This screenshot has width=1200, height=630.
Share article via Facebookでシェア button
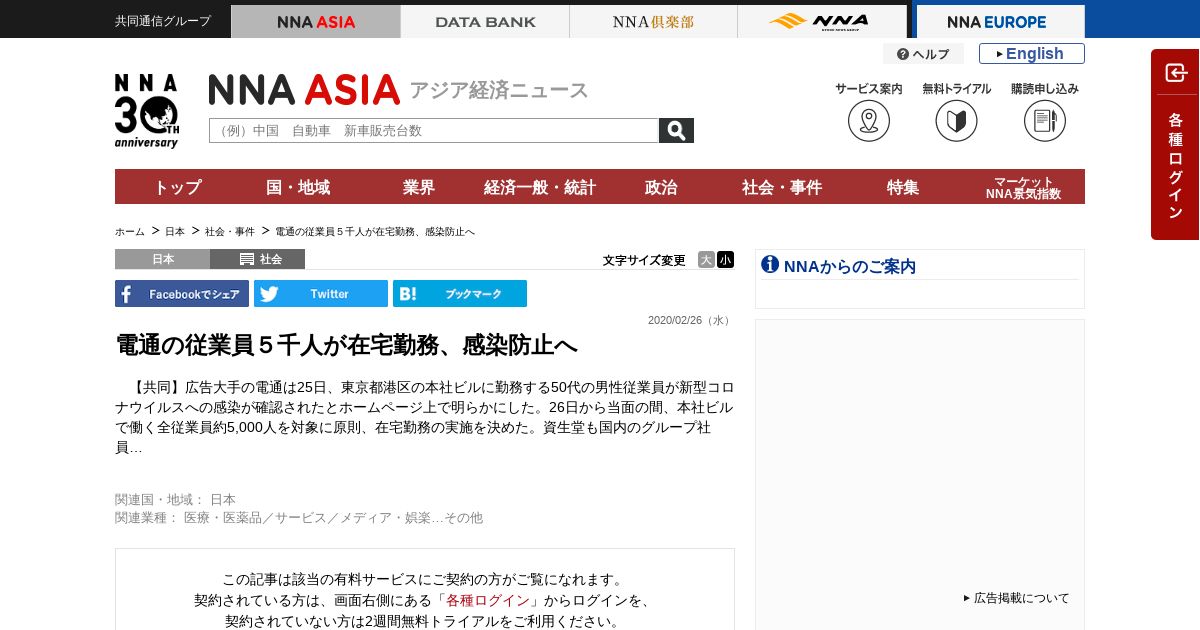point(182,294)
